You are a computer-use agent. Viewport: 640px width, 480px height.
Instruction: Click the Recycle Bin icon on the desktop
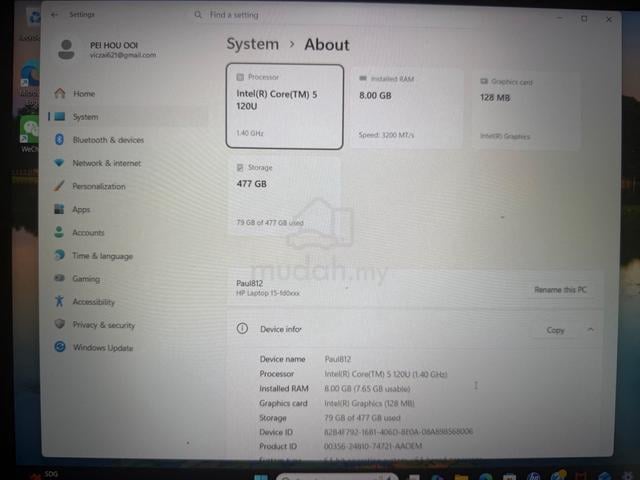click(34, 18)
